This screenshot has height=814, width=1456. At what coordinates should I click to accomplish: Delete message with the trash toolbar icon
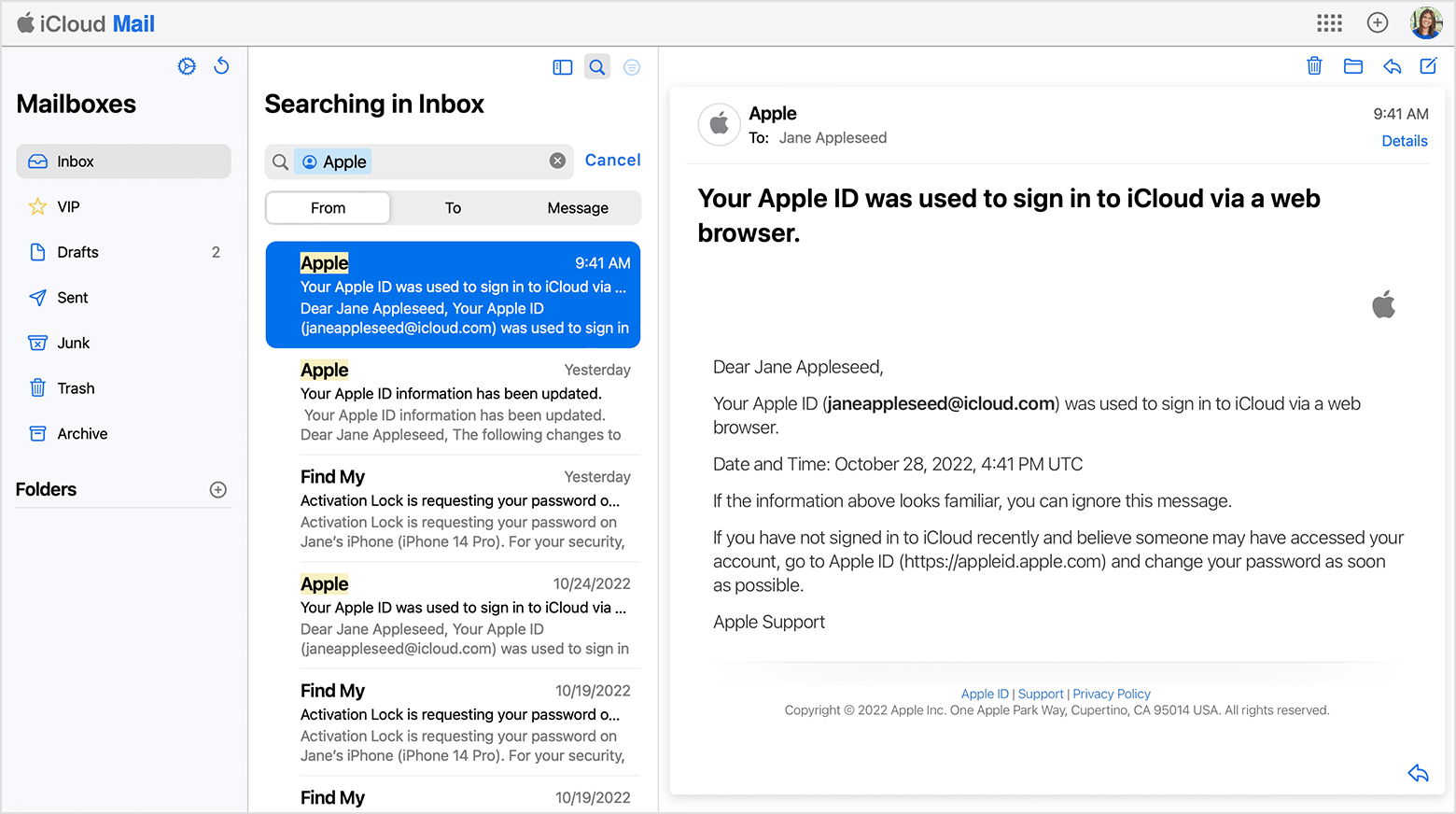click(1314, 65)
